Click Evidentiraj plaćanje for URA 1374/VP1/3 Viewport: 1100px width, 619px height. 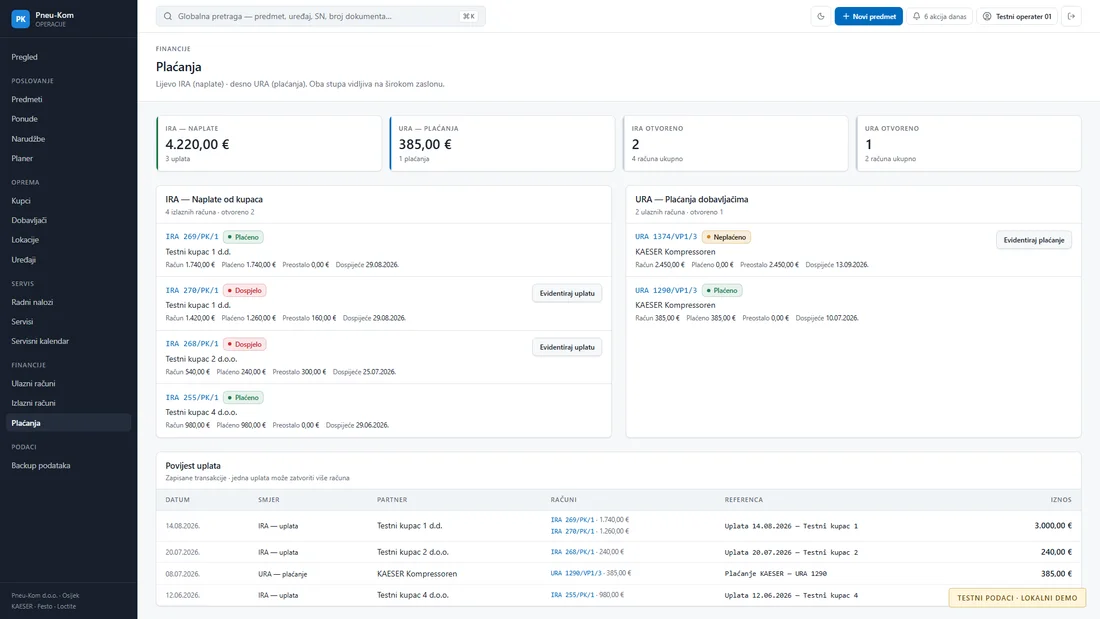(1033, 240)
